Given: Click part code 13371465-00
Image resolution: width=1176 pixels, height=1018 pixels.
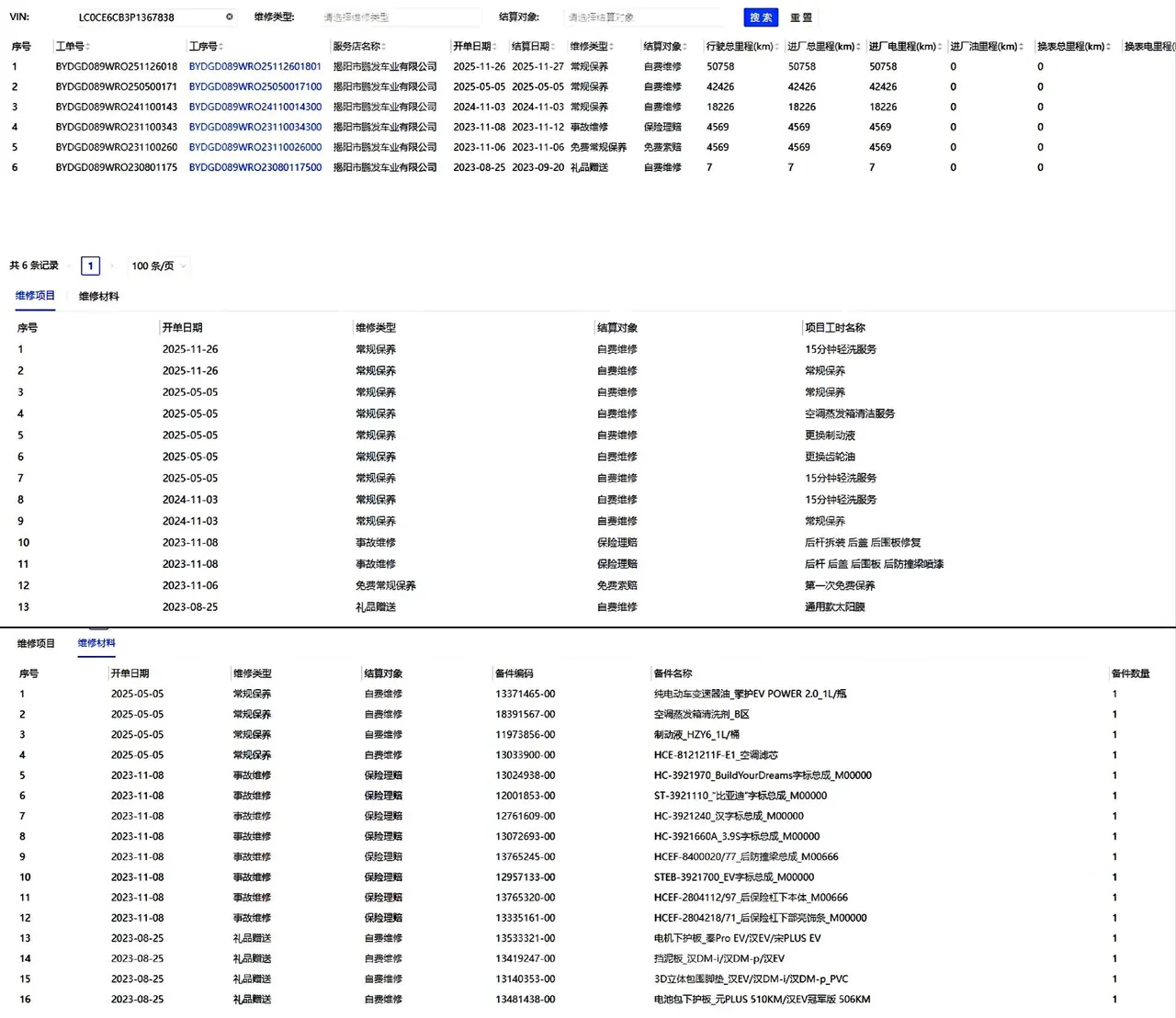Looking at the screenshot, I should (x=526, y=695).
